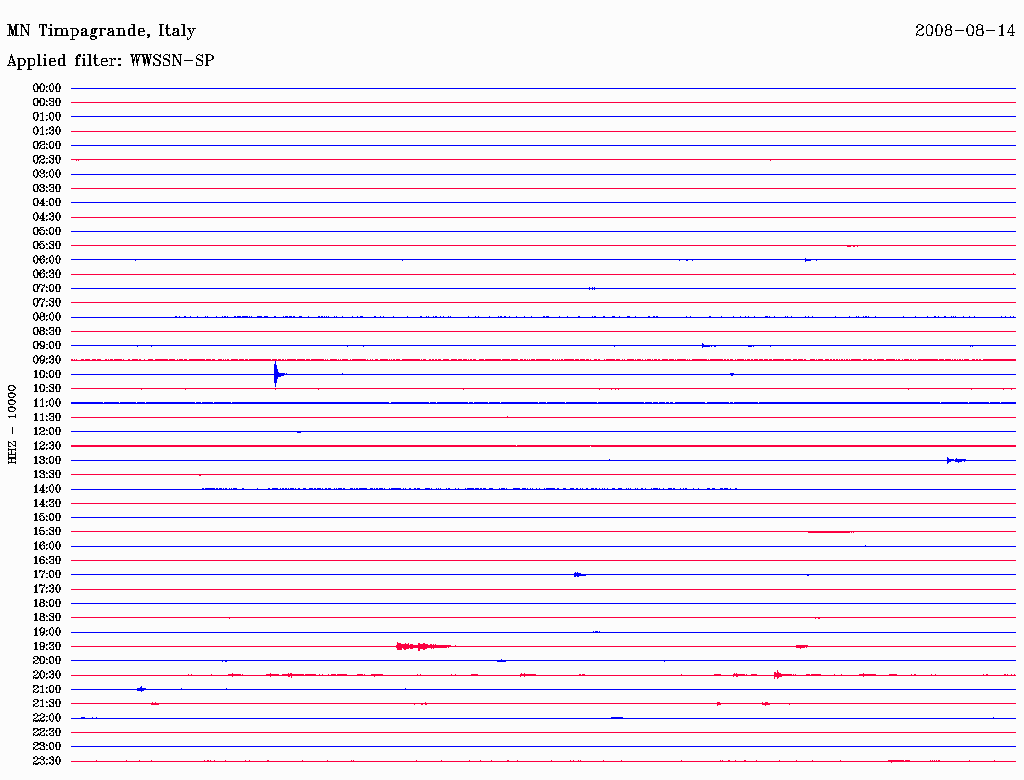Viewport: 1024px width, 780px height.
Task: Select the 00:00 time label
Action: pos(47,88)
